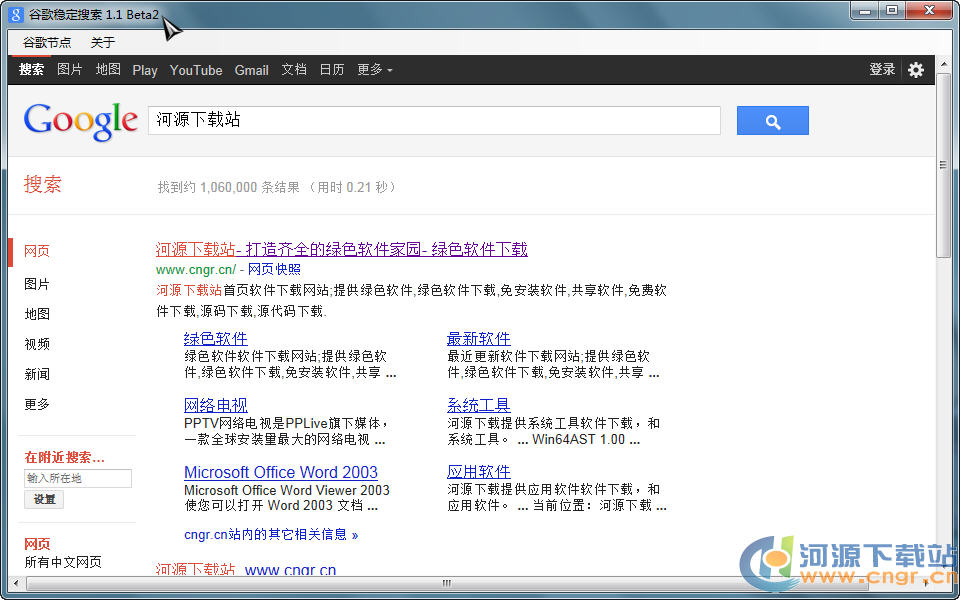960x600 pixels.
Task: Click the app icon in title bar
Action: tap(16, 13)
